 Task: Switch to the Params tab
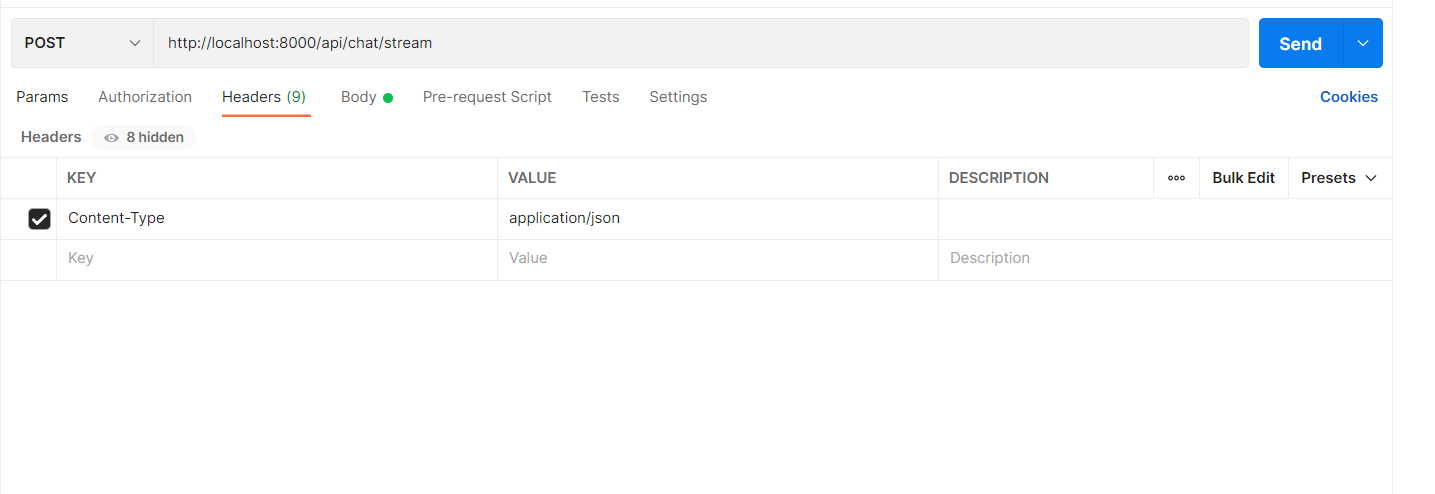tap(42, 97)
